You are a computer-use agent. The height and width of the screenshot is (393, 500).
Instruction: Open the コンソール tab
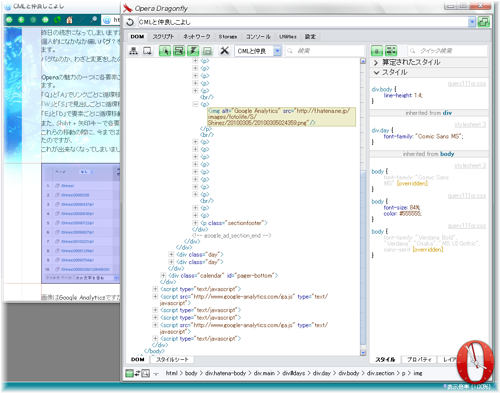point(258,36)
